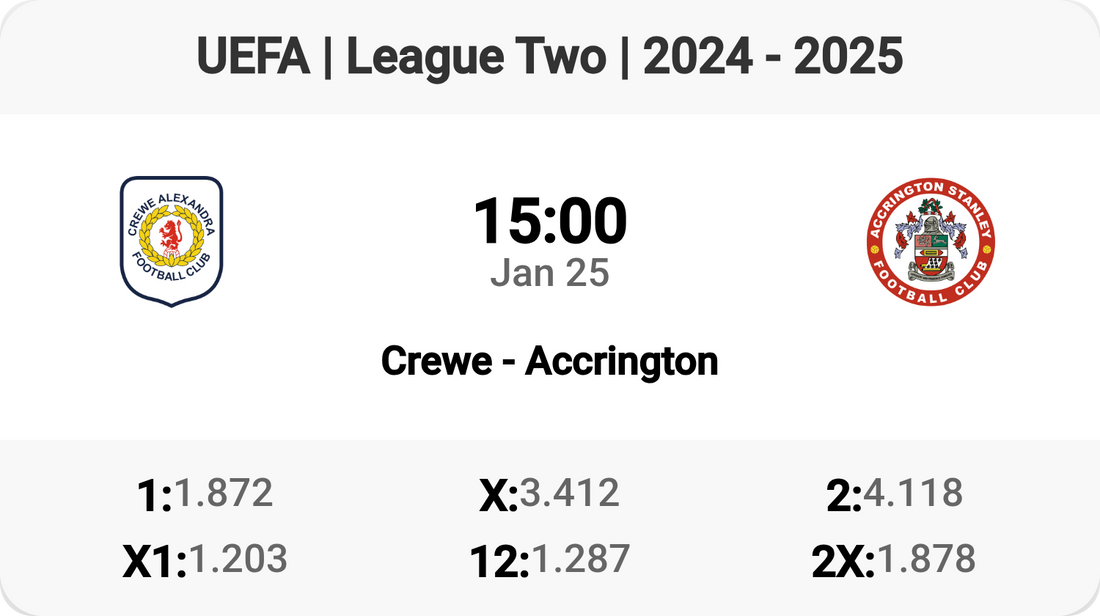Choose the 12 double chance odds 1.287
Image resolution: width=1100 pixels, height=616 pixels.
point(580,559)
